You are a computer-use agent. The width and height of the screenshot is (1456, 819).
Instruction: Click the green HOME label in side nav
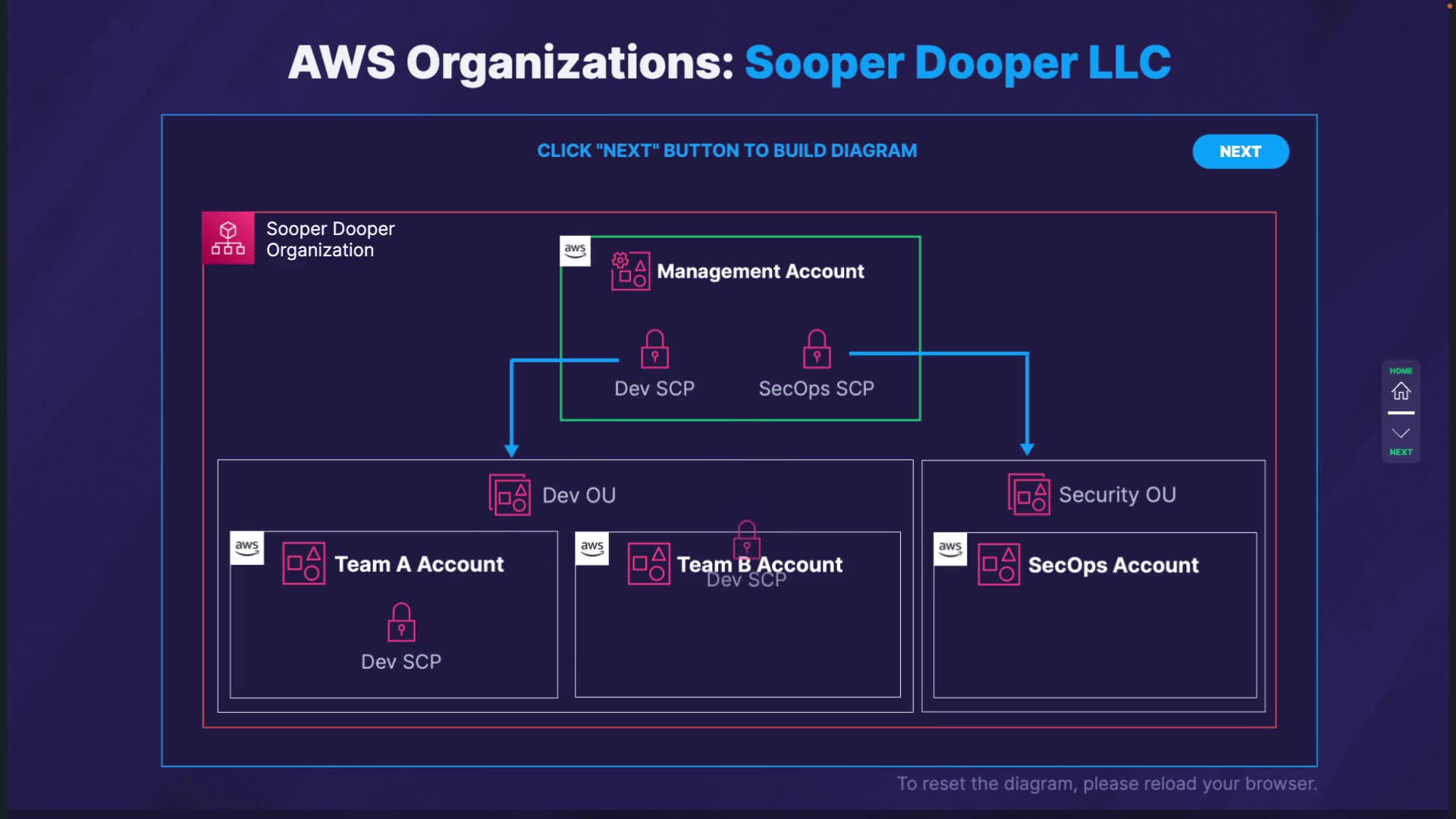point(1401,371)
